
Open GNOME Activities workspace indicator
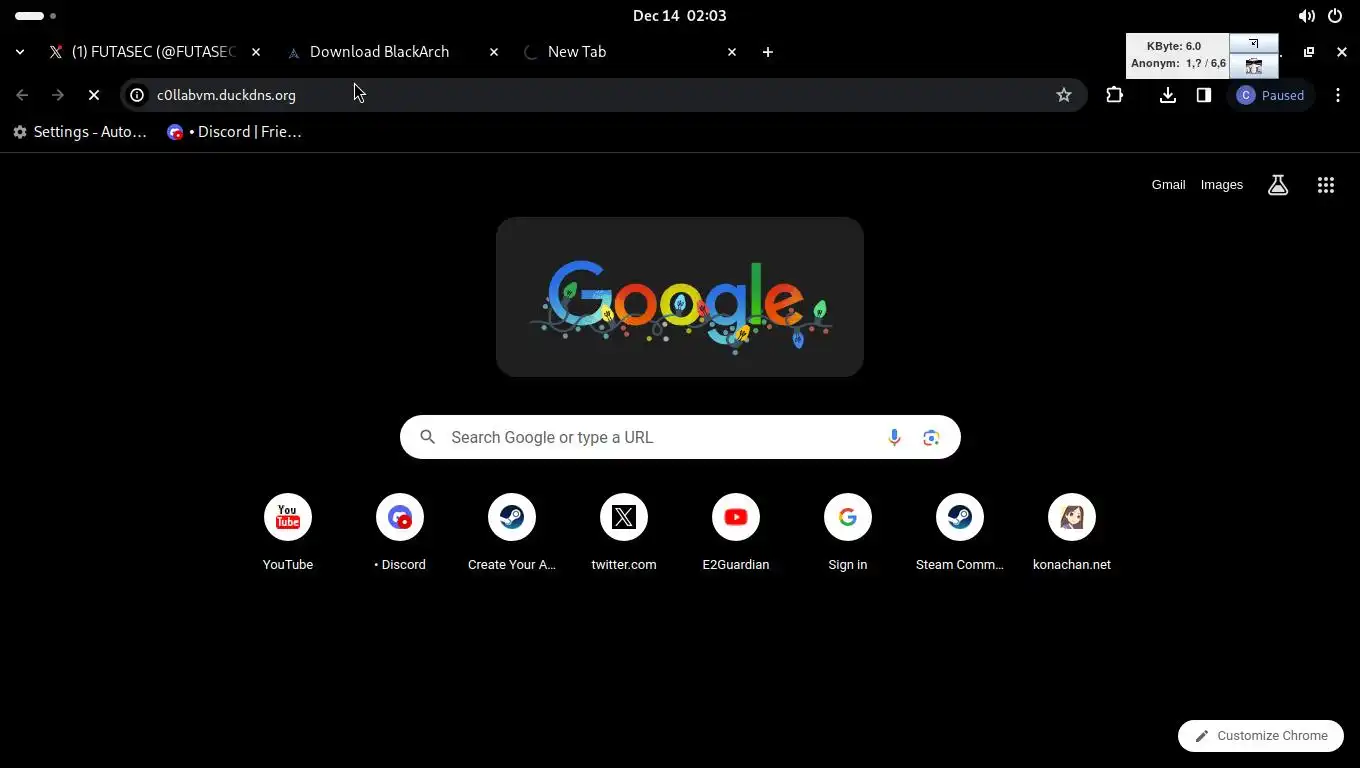pyautogui.click(x=35, y=16)
